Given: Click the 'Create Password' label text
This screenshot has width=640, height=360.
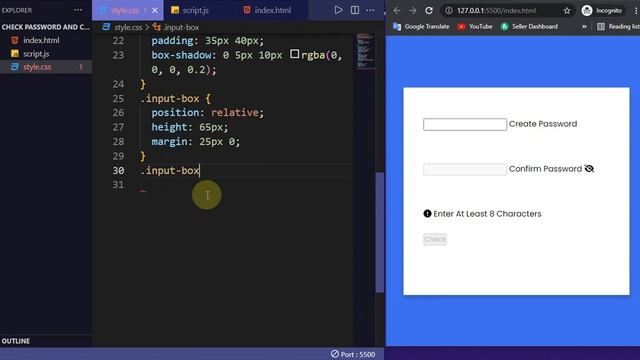Looking at the screenshot, I should (543, 124).
